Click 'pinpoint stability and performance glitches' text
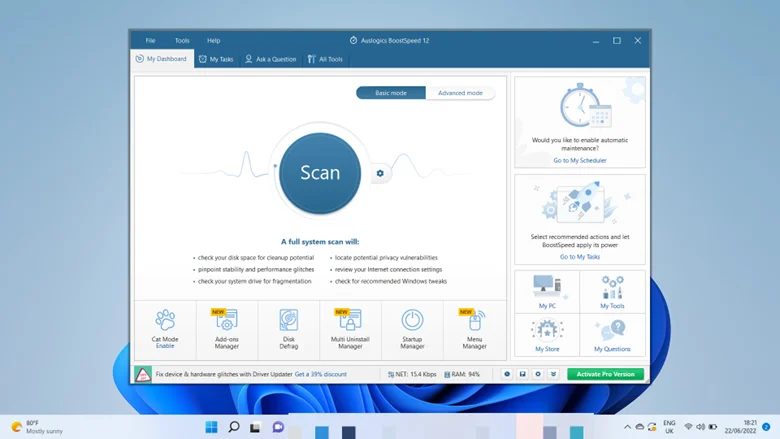The image size is (780, 439). (x=256, y=269)
